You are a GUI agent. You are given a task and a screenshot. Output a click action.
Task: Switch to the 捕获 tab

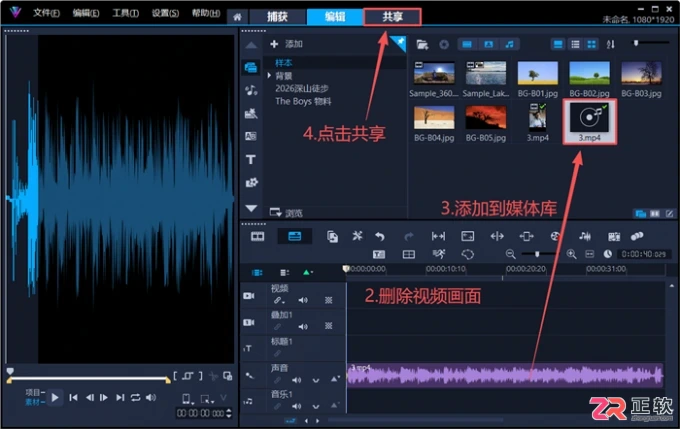[x=277, y=17]
